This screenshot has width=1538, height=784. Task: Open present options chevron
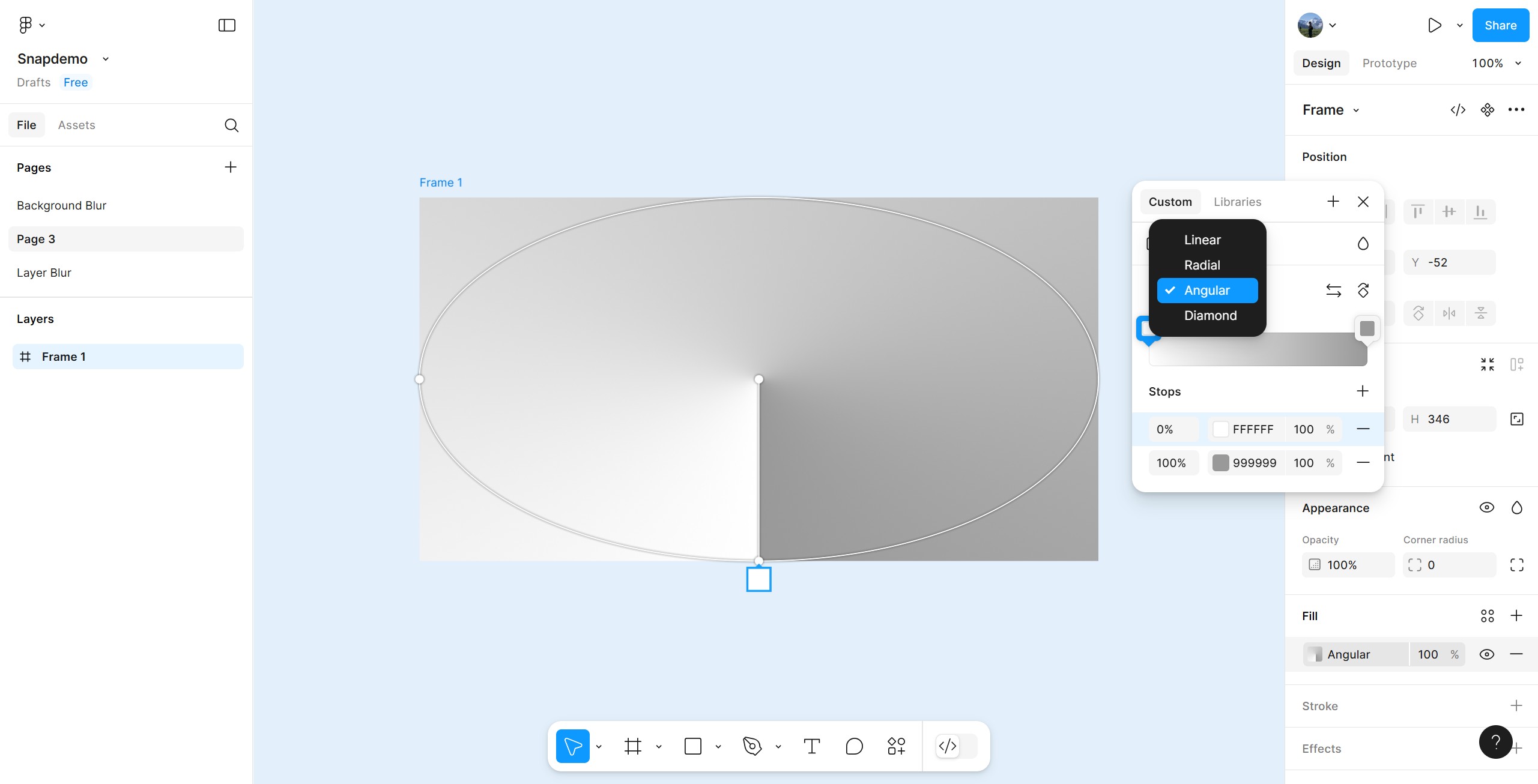pyautogui.click(x=1459, y=25)
